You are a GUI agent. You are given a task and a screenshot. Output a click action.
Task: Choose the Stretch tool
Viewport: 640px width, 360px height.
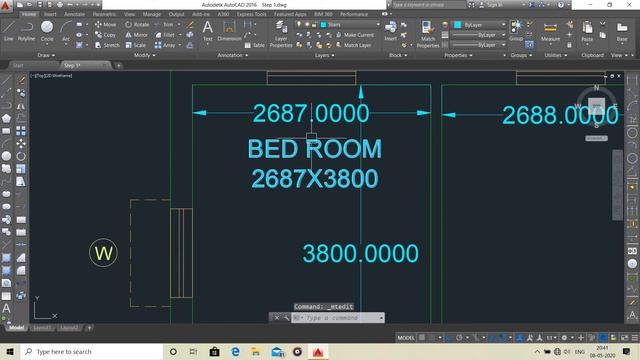(107, 45)
